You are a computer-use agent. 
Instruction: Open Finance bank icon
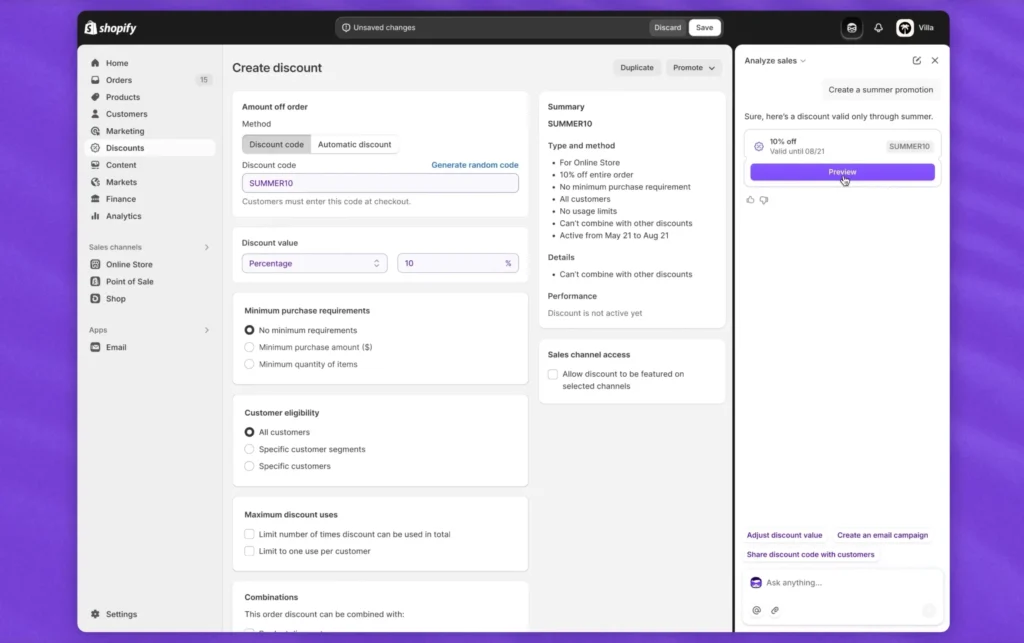point(95,199)
